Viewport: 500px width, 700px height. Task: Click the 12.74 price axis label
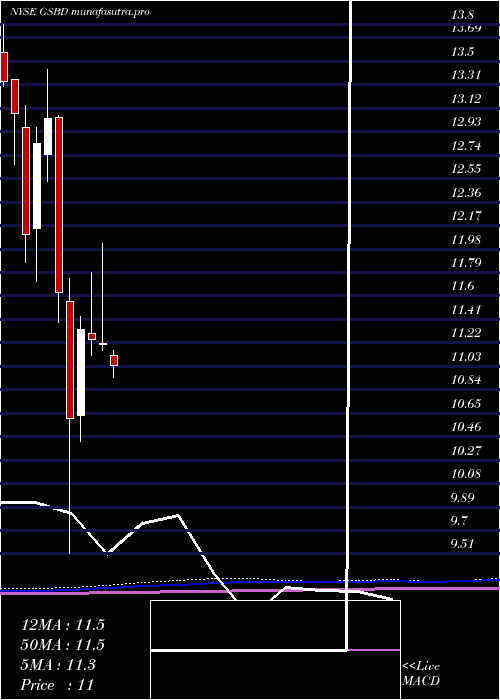coord(466,145)
